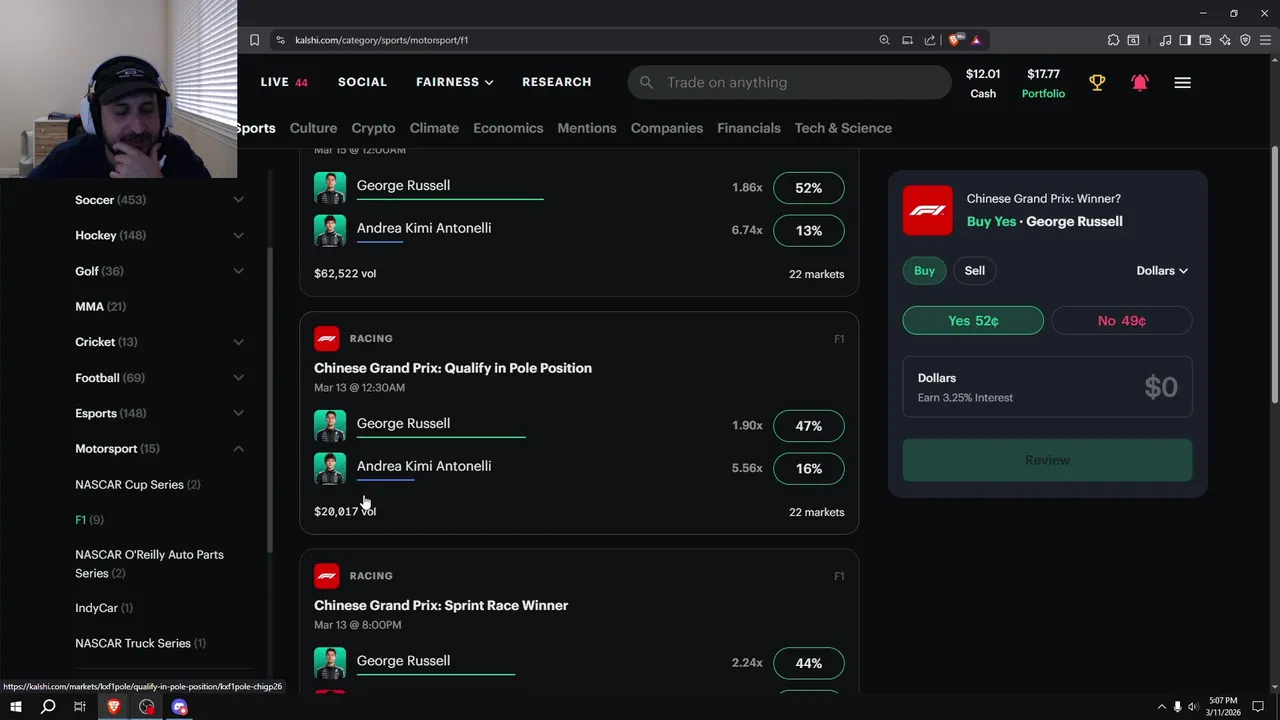
Task: Click the Review order button
Action: [1047, 460]
